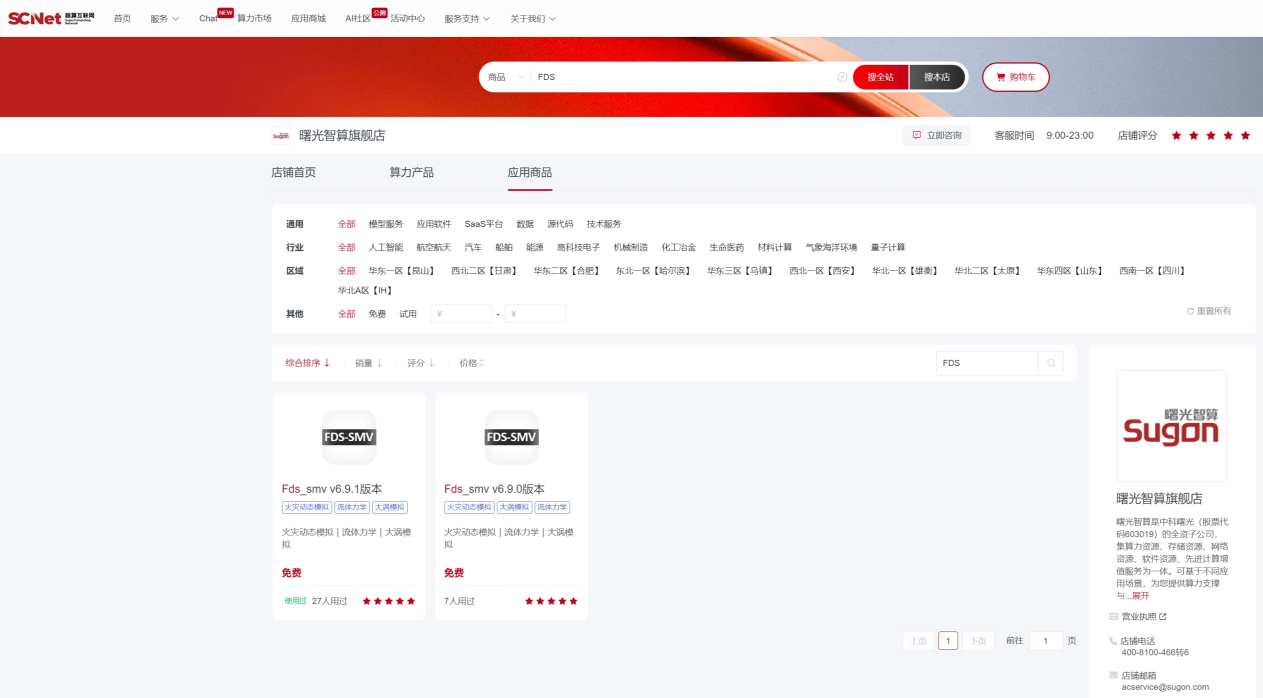
Task: Click the FDS-SMV v6.9.0 product icon
Action: [511, 437]
